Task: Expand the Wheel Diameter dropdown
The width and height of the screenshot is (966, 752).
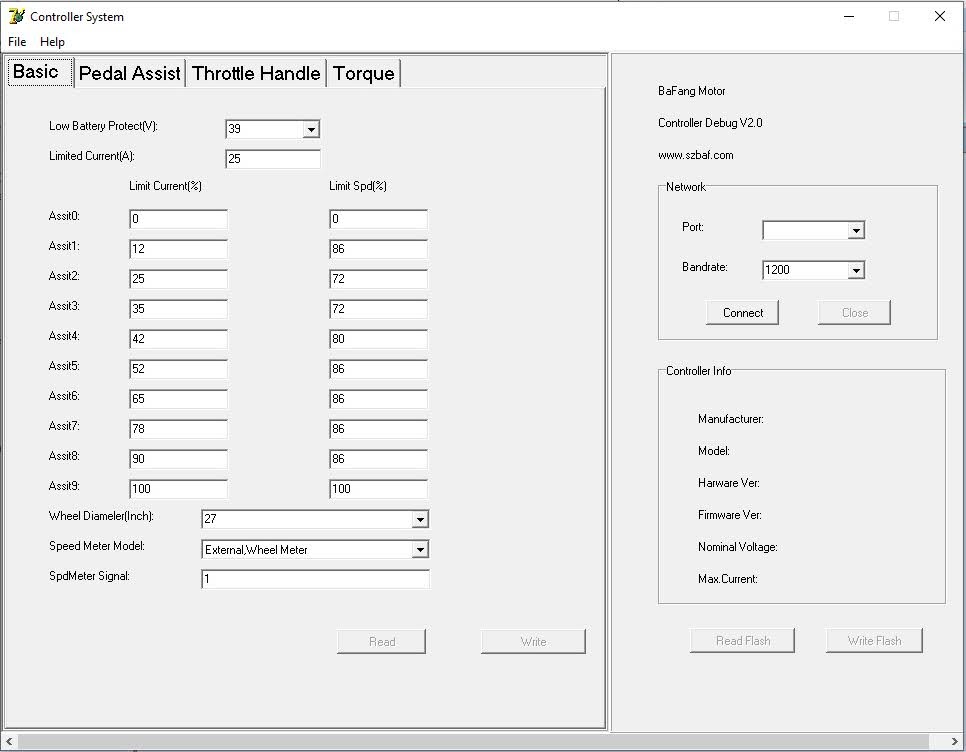Action: (x=420, y=519)
